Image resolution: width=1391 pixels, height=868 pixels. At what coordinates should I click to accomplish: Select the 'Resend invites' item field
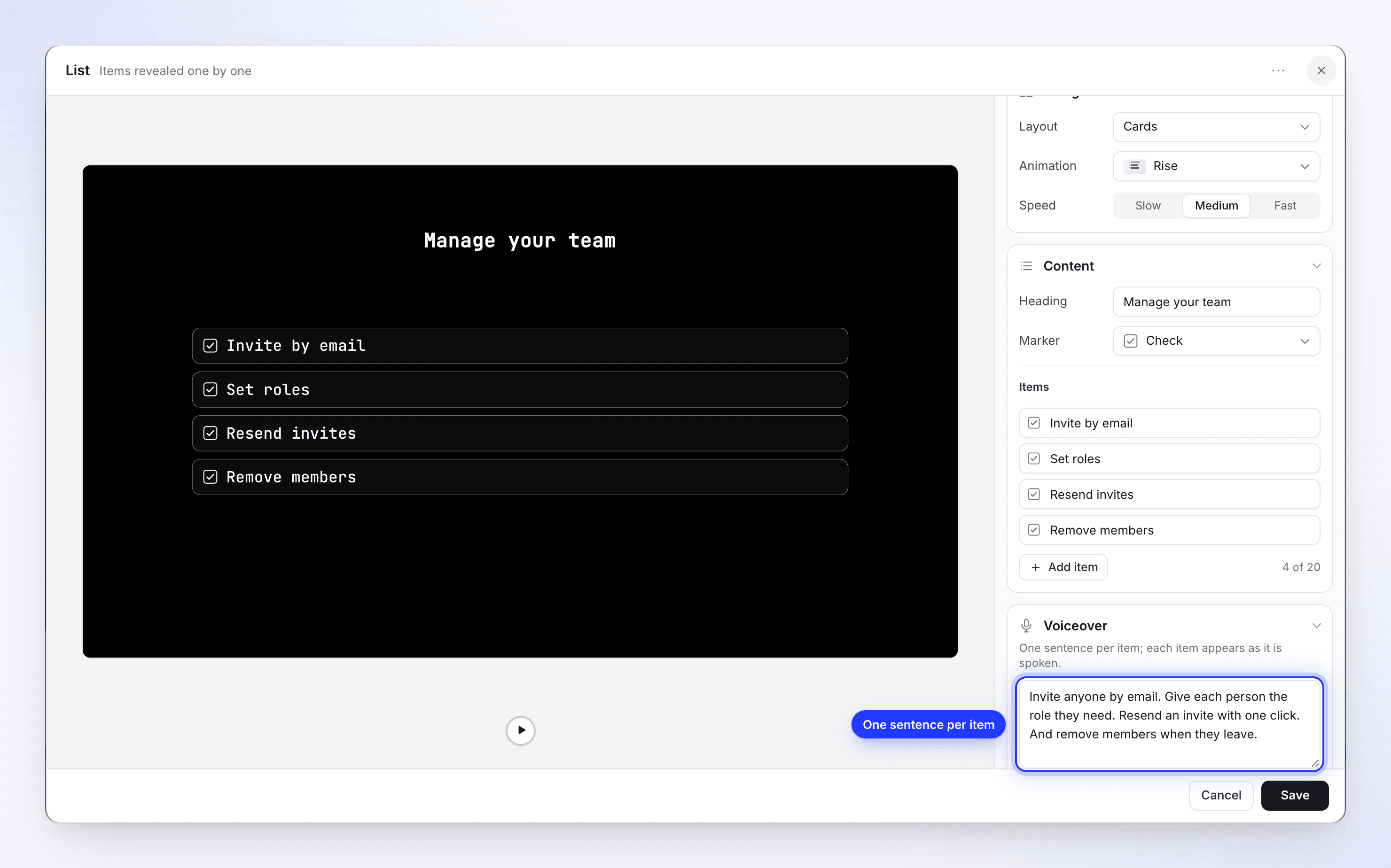coord(1169,494)
